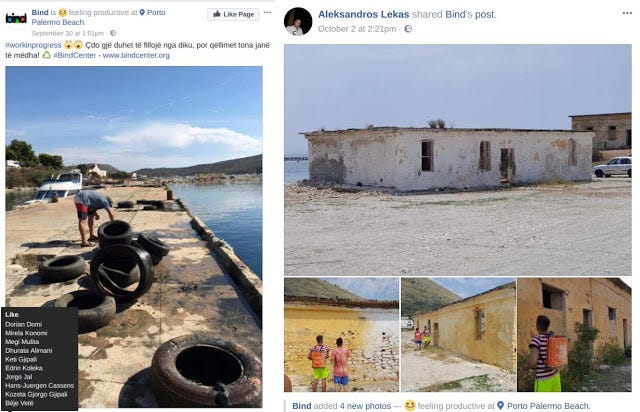Click the '4 new photos' link
The width and height of the screenshot is (640, 412).
point(365,406)
